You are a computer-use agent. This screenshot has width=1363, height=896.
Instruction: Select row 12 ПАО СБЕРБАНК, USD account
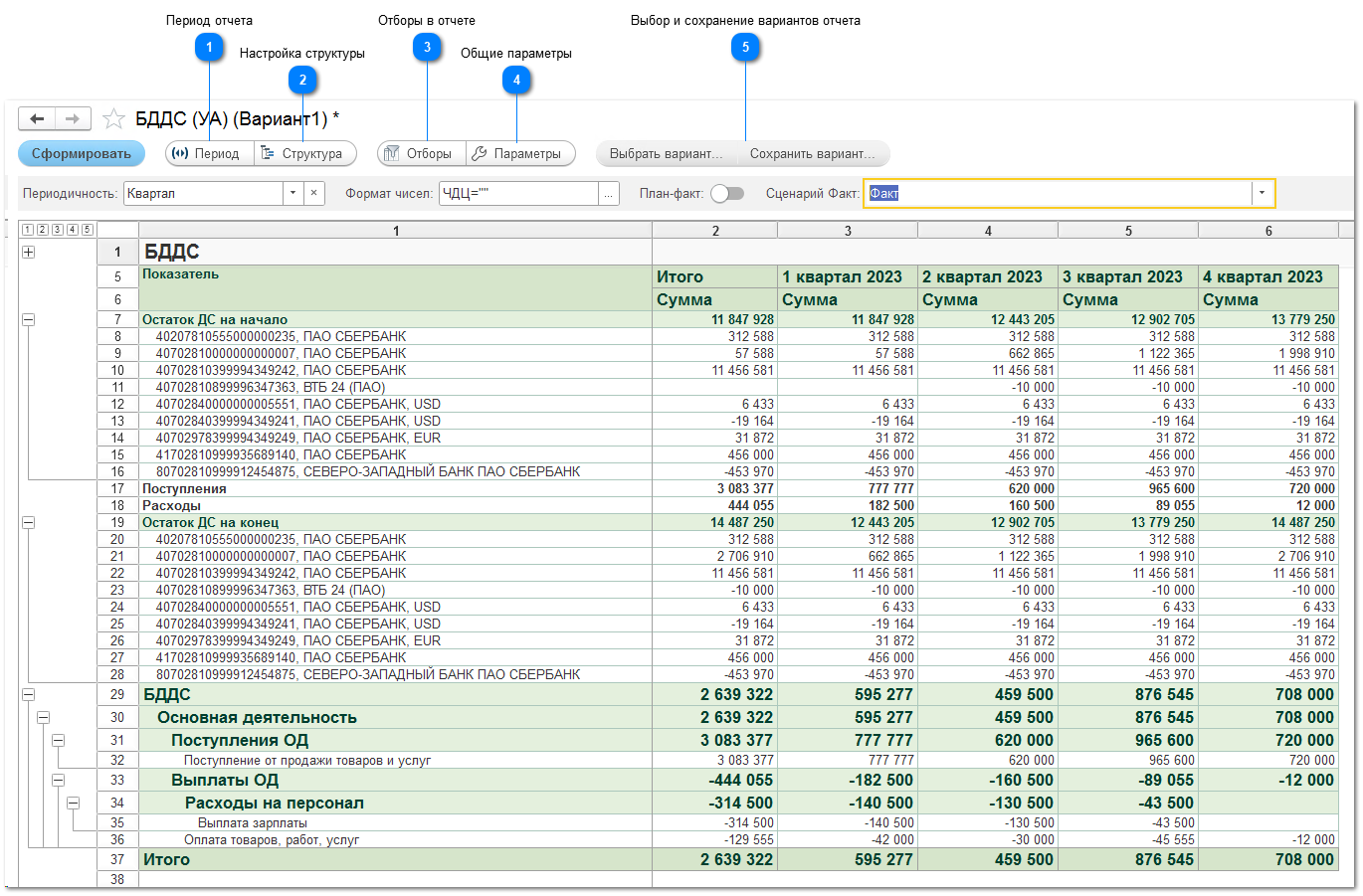395,404
